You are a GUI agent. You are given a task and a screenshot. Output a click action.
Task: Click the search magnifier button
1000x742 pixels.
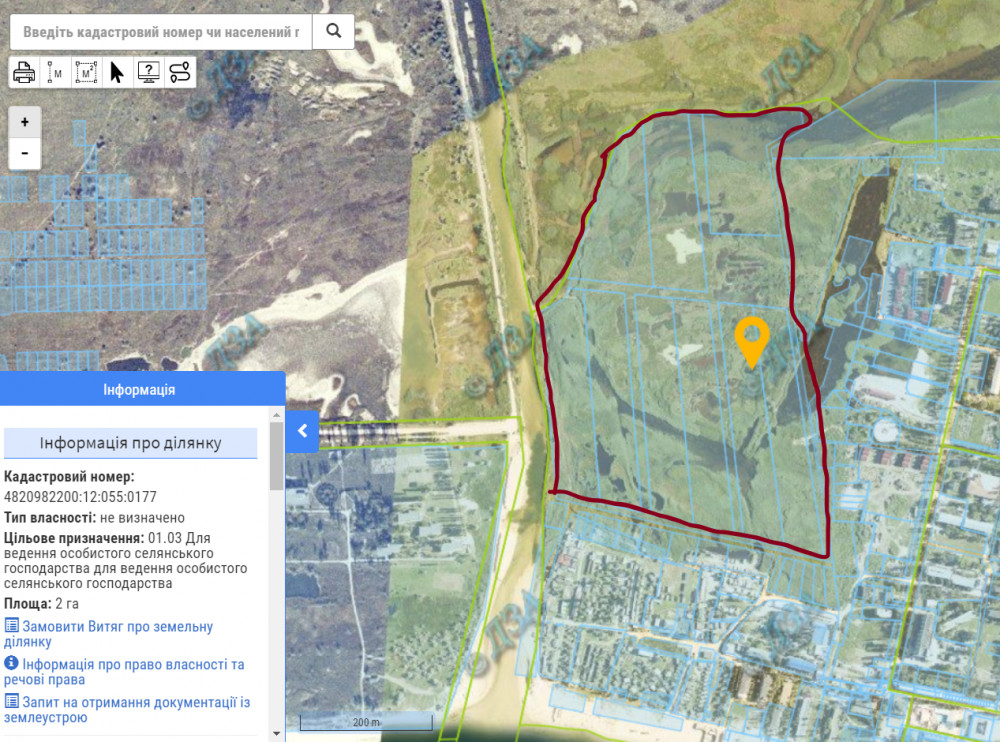click(x=334, y=31)
